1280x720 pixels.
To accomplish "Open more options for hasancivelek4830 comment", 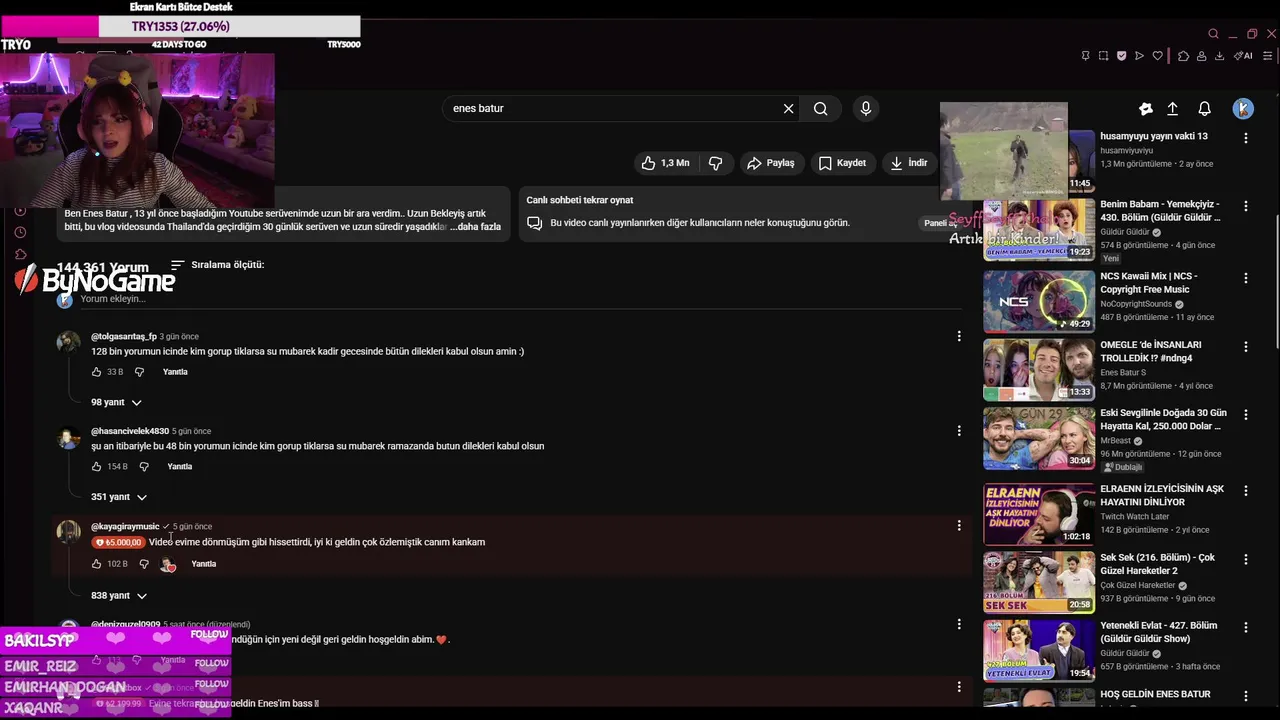I will tap(959, 431).
